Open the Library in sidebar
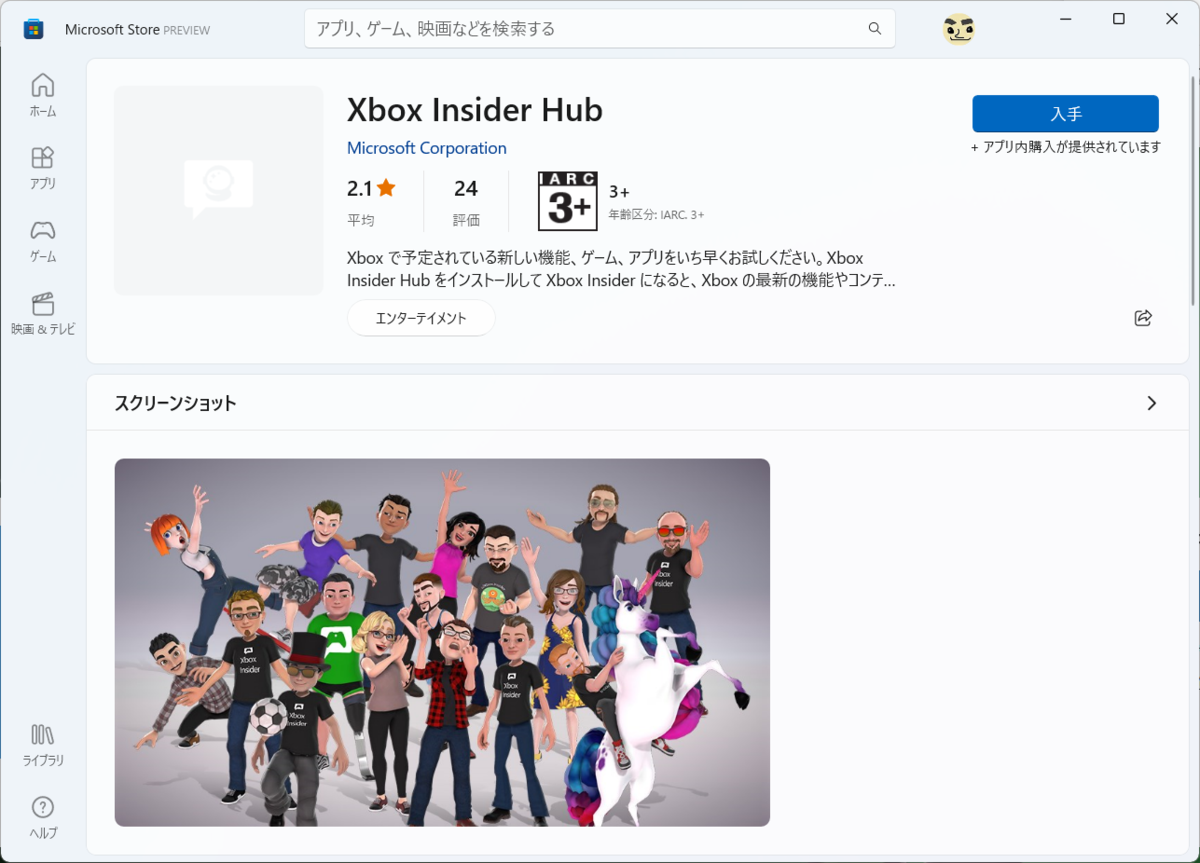This screenshot has height=863, width=1200. (x=43, y=745)
